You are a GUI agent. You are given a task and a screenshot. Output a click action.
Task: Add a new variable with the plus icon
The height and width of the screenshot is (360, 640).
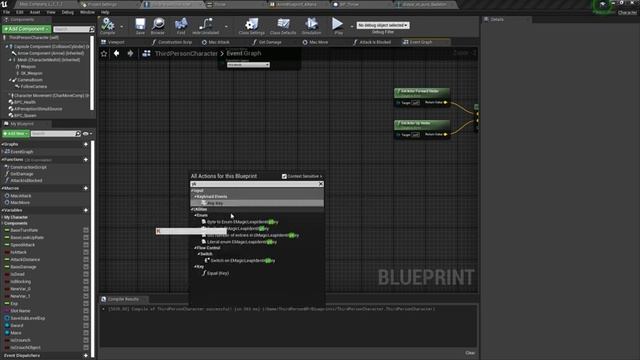pyautogui.click(x=86, y=210)
